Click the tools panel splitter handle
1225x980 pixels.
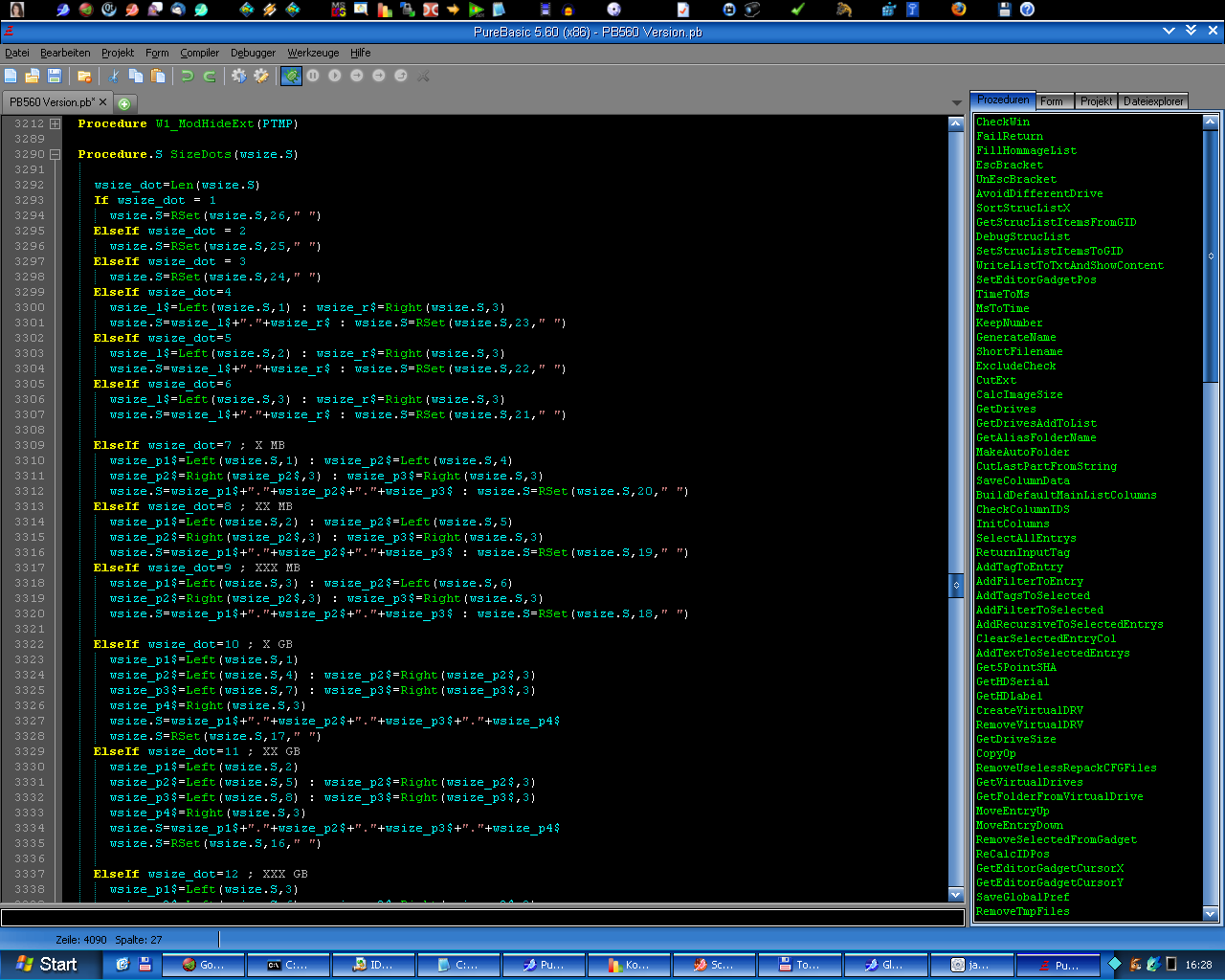pos(955,584)
